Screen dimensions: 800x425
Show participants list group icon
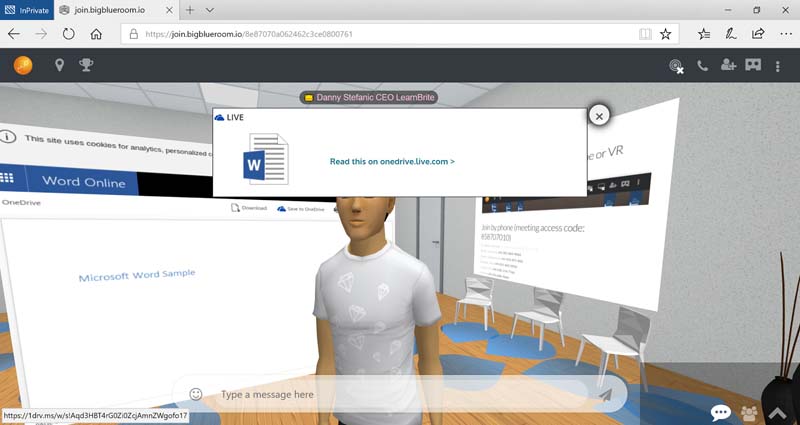[x=749, y=412]
